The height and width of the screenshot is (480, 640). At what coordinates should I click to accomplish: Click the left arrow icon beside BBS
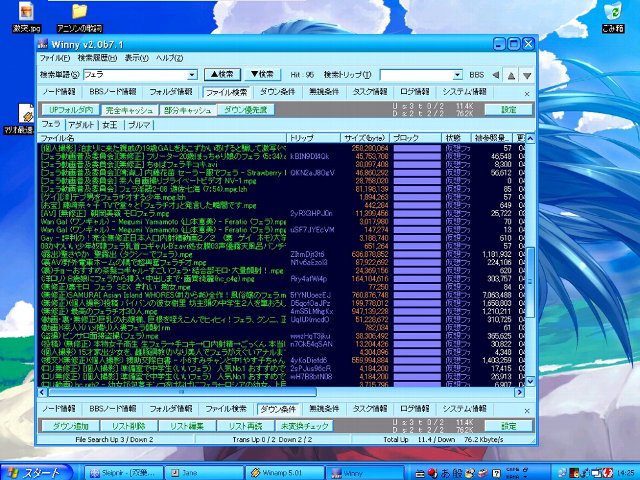(x=496, y=75)
